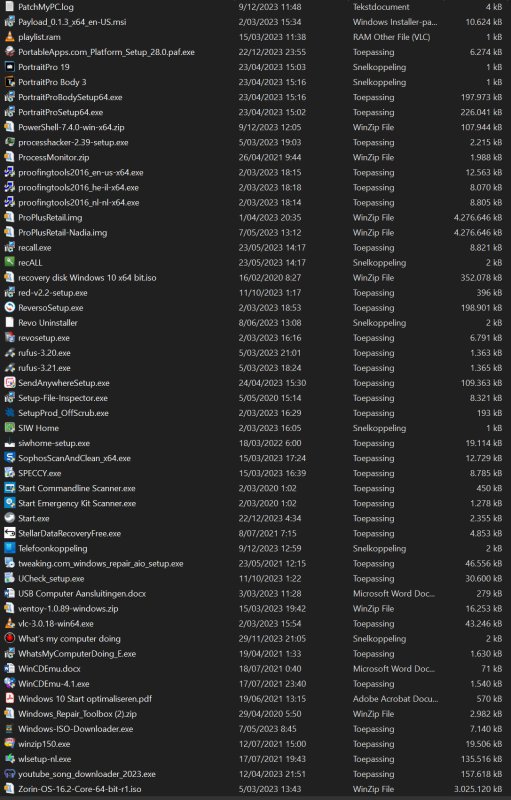511x800 pixels.
Task: Select the ReversoSetup.exe file icon
Action: (x=9, y=307)
